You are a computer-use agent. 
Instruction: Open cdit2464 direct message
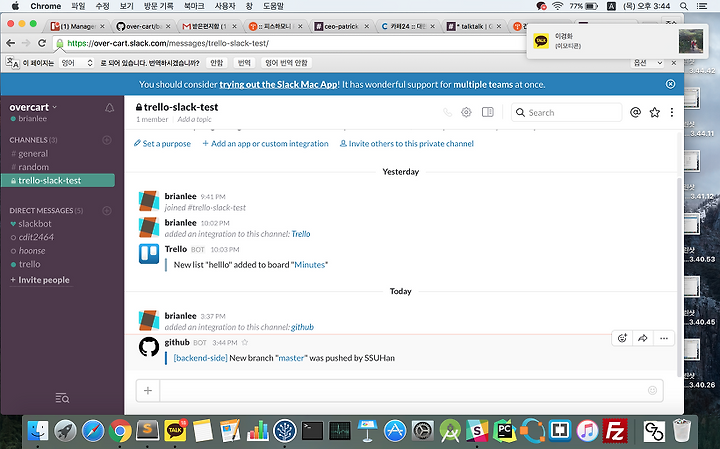coord(36,237)
